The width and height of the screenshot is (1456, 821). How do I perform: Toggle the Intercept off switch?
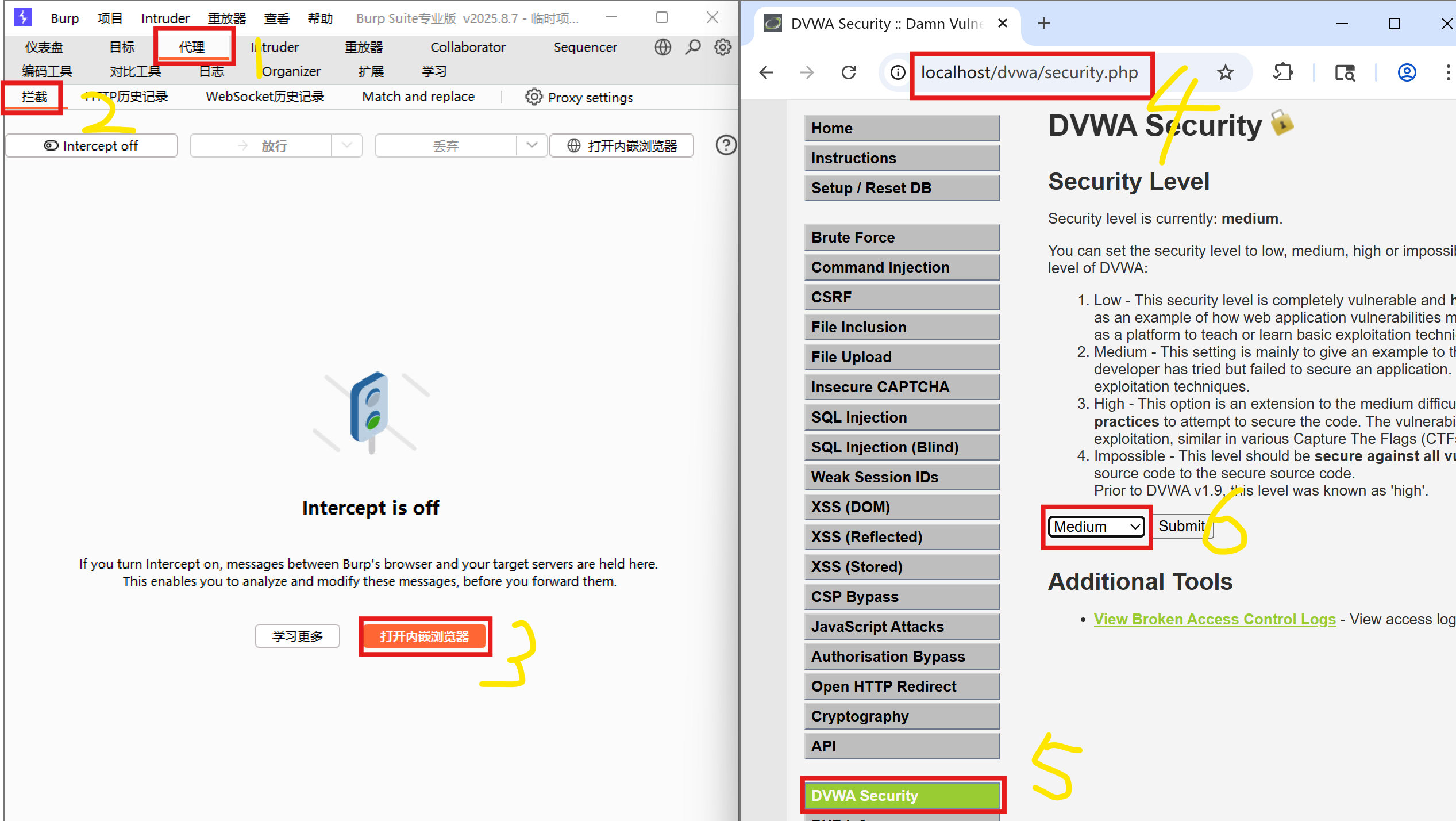[x=91, y=146]
